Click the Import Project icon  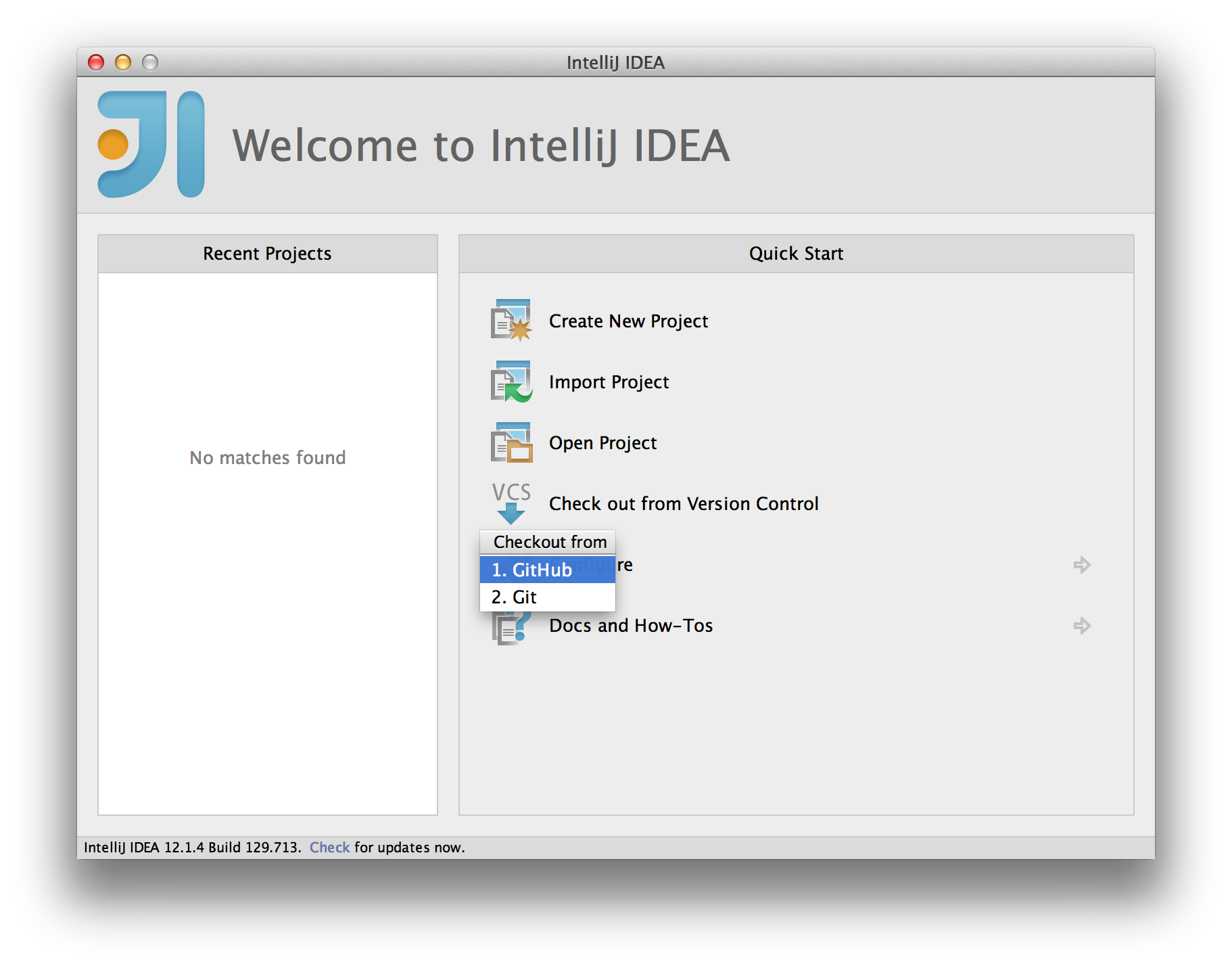coord(511,382)
